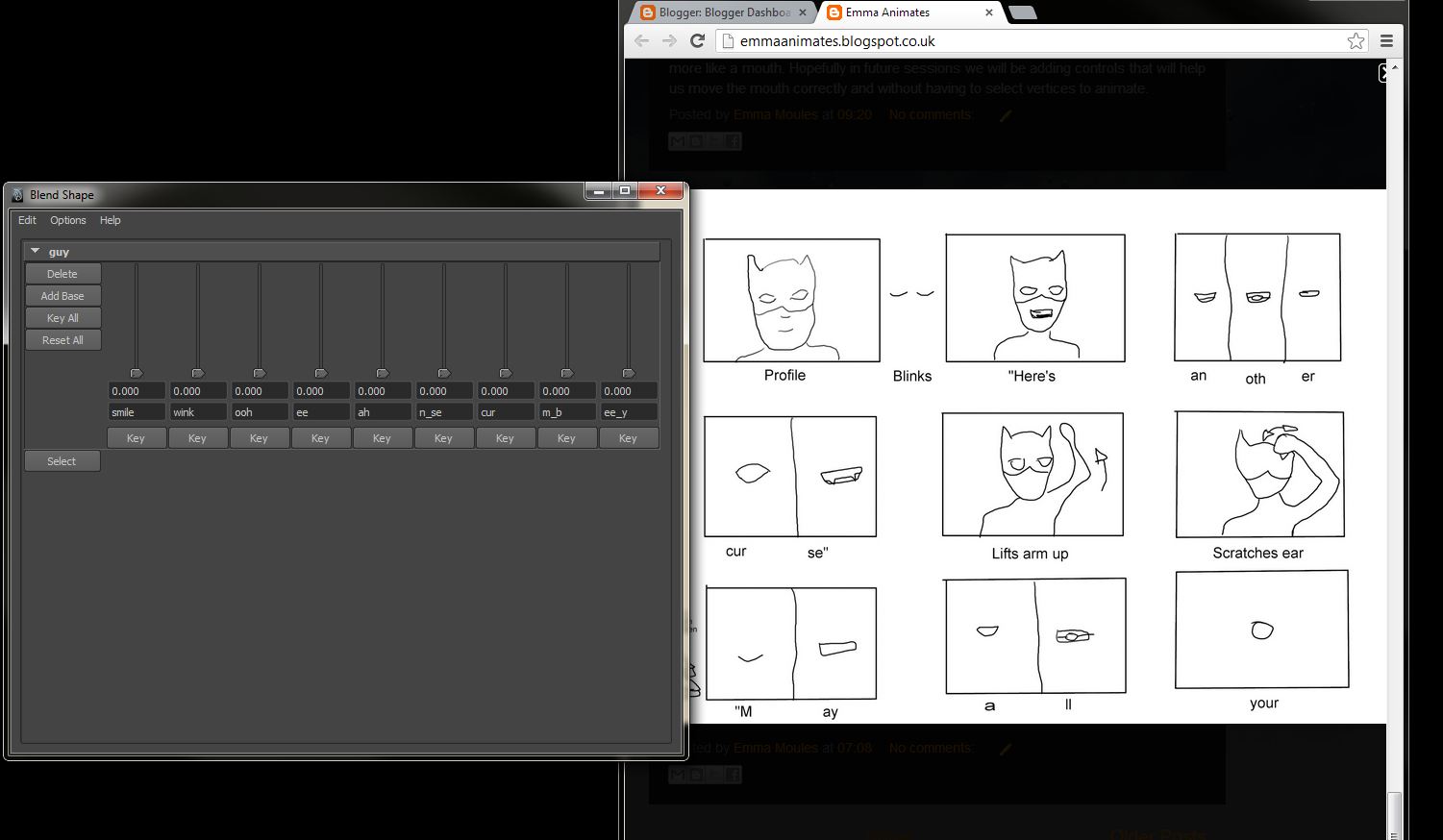Key the ee_y blend shape target
This screenshot has width=1443, height=840.
click(x=629, y=438)
